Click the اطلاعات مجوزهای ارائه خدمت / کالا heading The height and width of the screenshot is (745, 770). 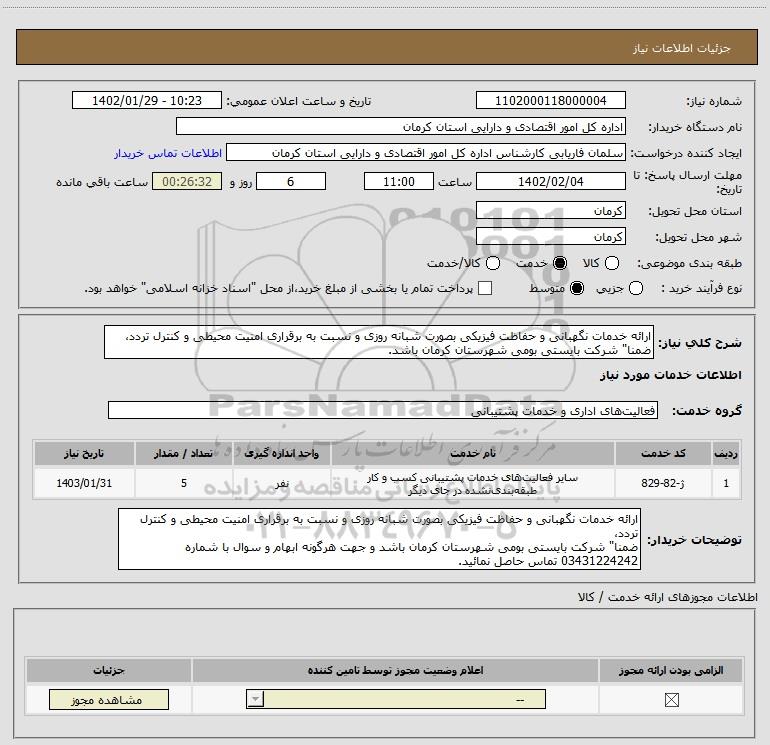(x=668, y=597)
